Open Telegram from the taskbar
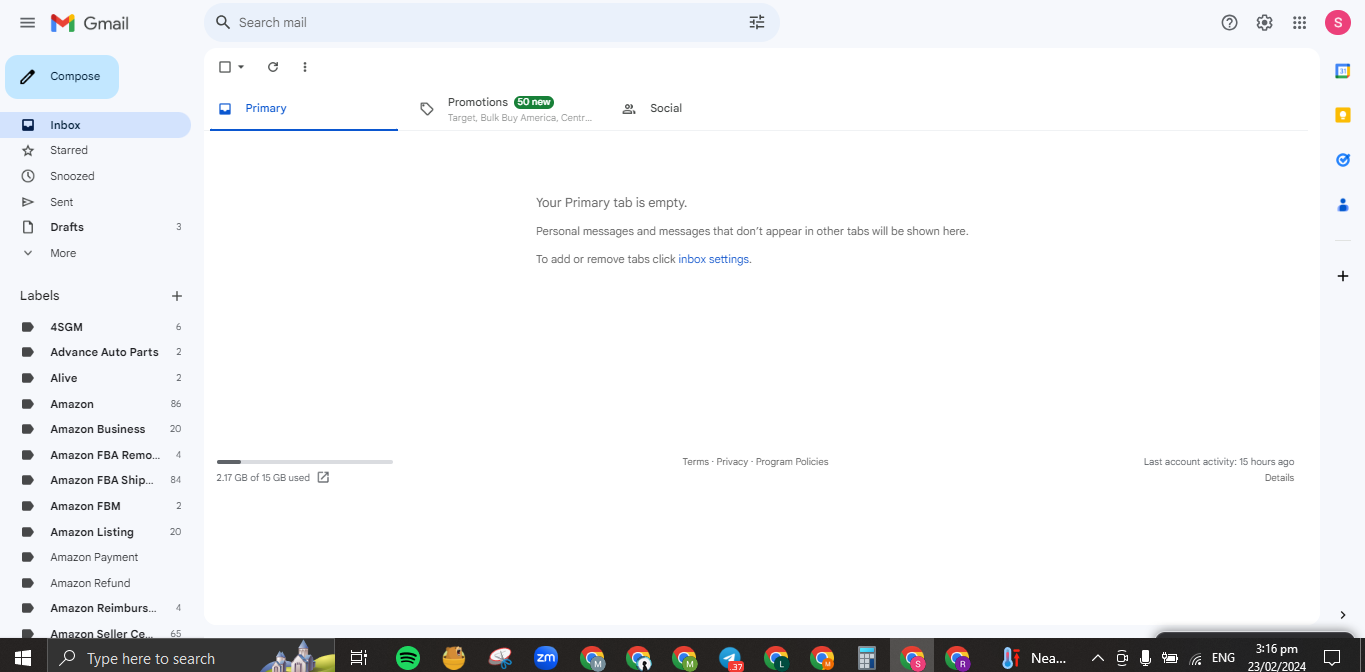Image resolution: width=1365 pixels, height=672 pixels. [x=731, y=658]
